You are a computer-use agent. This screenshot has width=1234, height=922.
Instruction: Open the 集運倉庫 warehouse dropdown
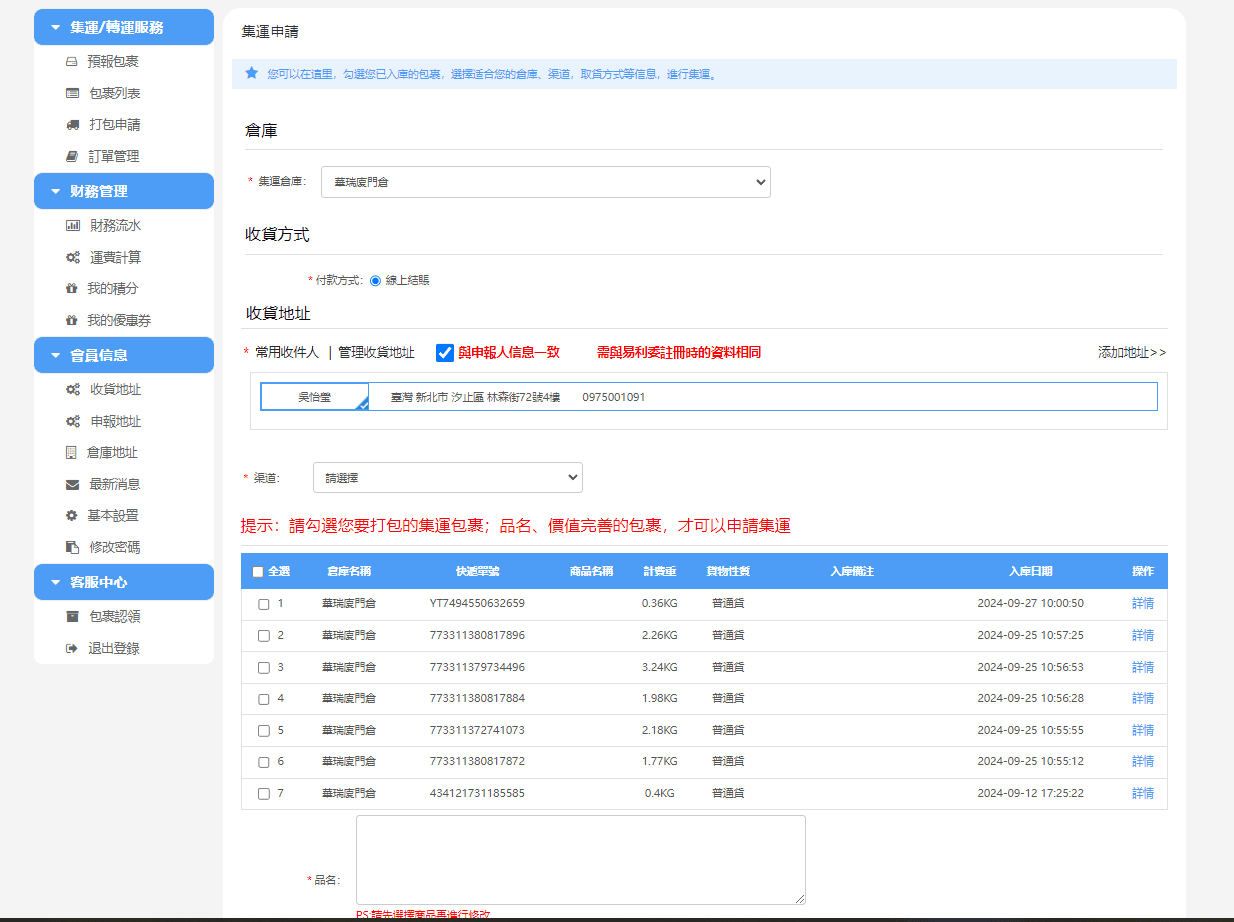pos(546,182)
